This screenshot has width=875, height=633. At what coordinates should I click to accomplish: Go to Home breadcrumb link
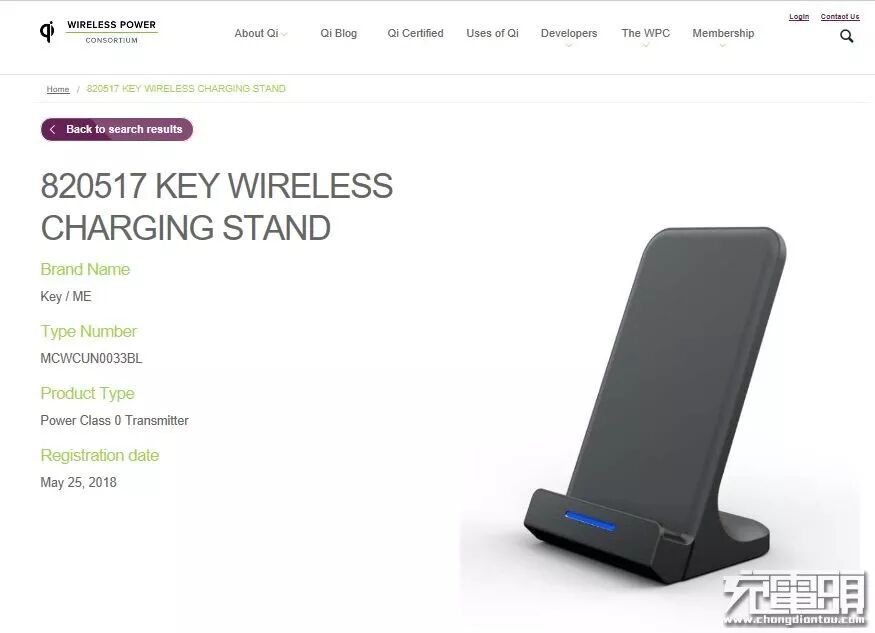[x=58, y=89]
